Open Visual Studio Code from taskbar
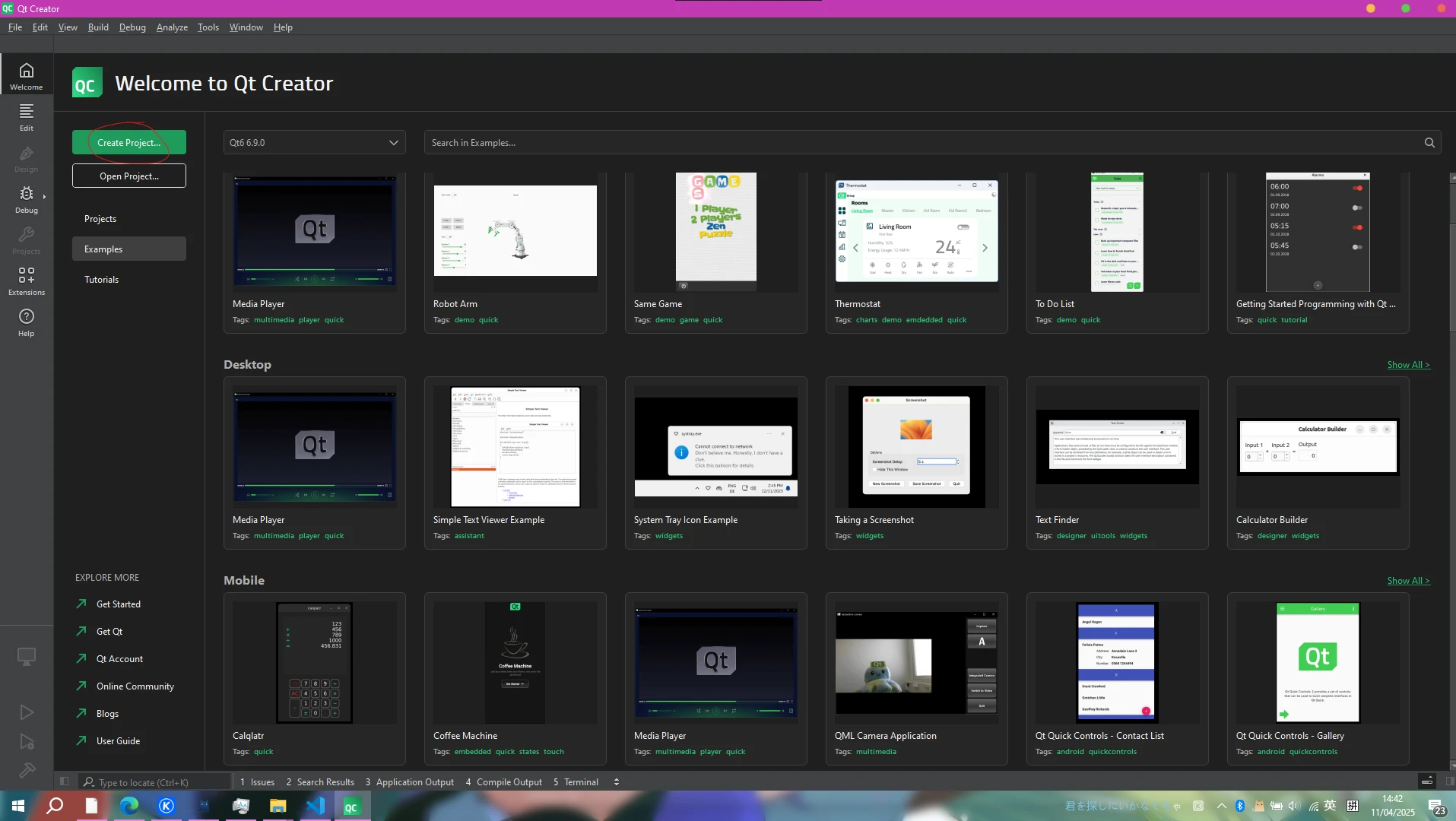The width and height of the screenshot is (1456, 821). [315, 806]
